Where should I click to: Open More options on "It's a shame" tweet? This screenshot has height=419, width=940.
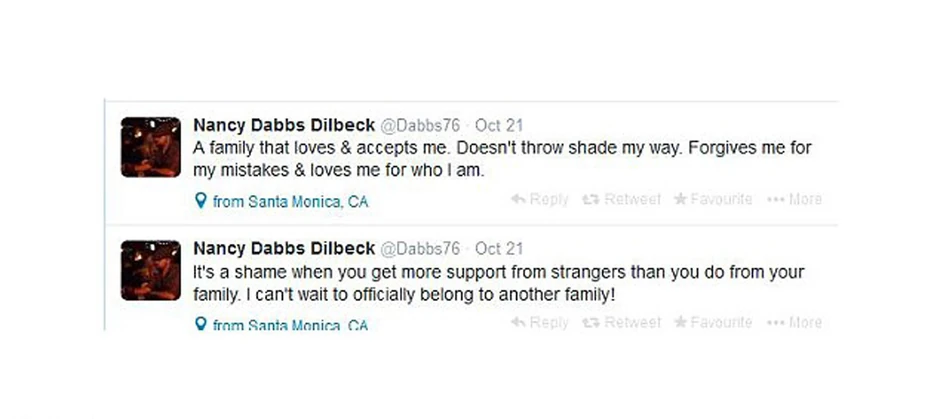(794, 323)
